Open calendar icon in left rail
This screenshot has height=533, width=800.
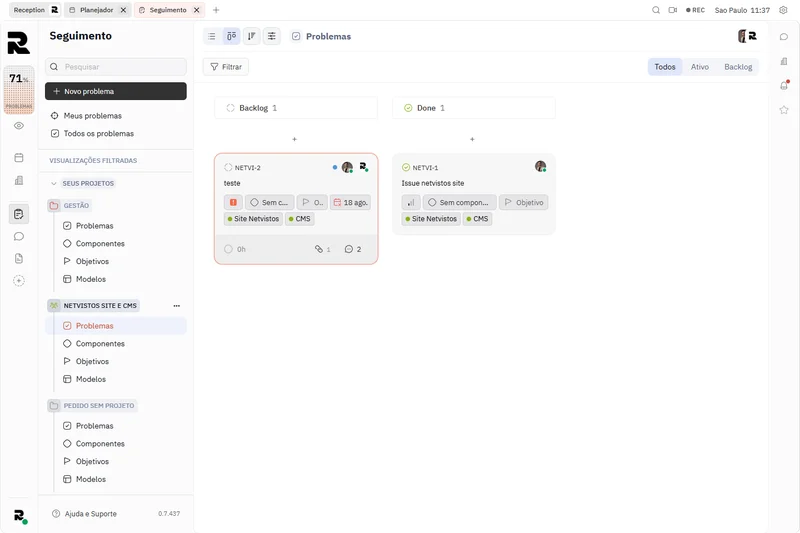pos(19,158)
